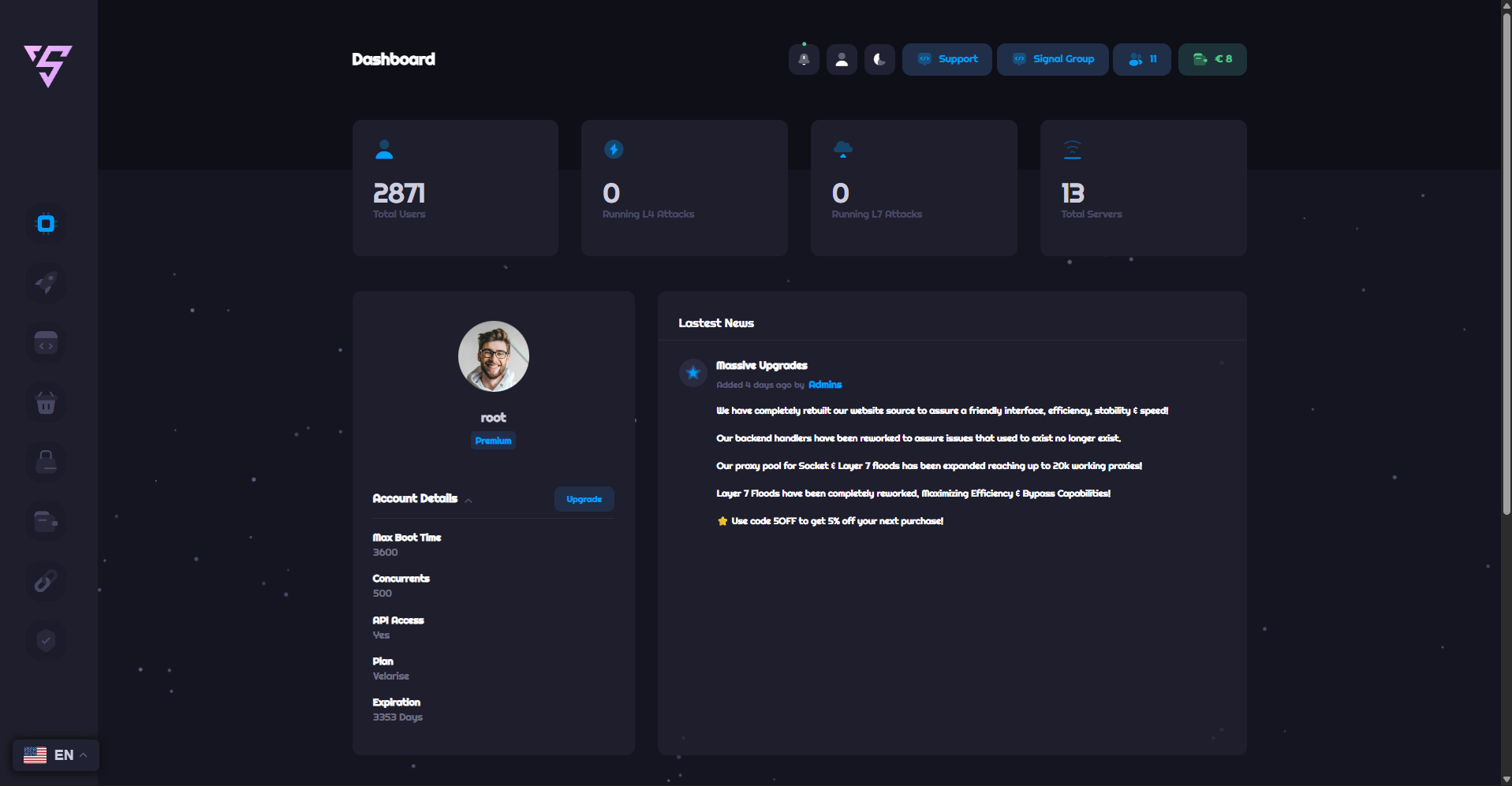Click the rocket icon in the sidebar
The height and width of the screenshot is (786, 1512).
pyautogui.click(x=46, y=283)
